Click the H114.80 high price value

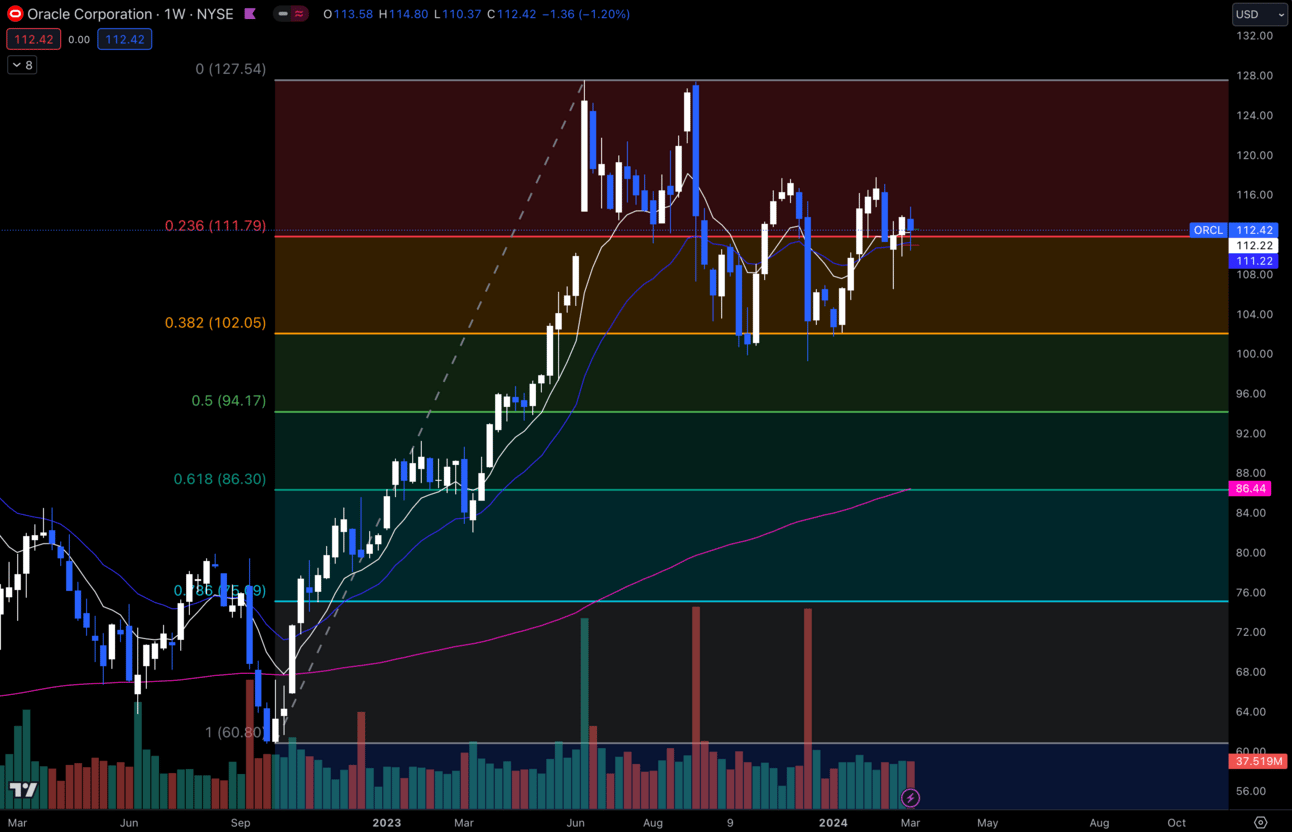[403, 14]
